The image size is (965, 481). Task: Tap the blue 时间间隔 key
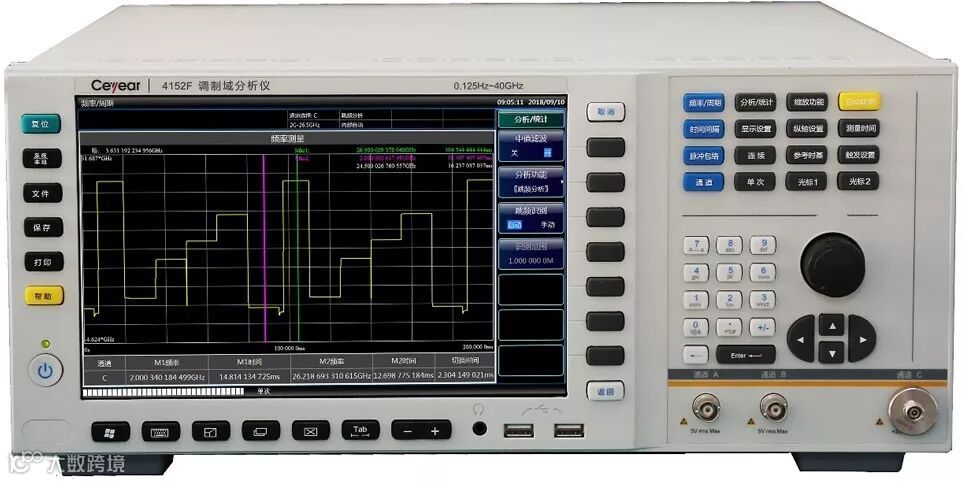pyautogui.click(x=703, y=129)
